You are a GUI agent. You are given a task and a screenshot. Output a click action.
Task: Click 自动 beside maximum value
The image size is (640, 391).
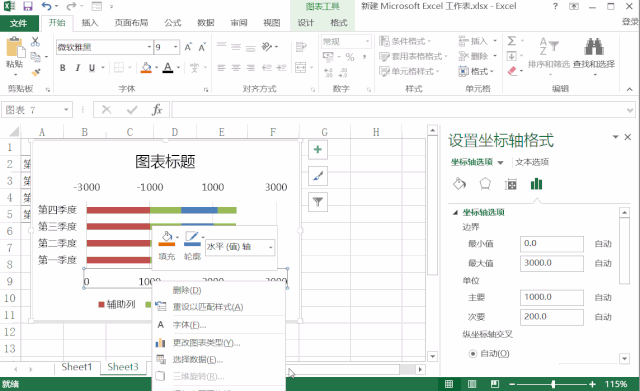pyautogui.click(x=603, y=263)
